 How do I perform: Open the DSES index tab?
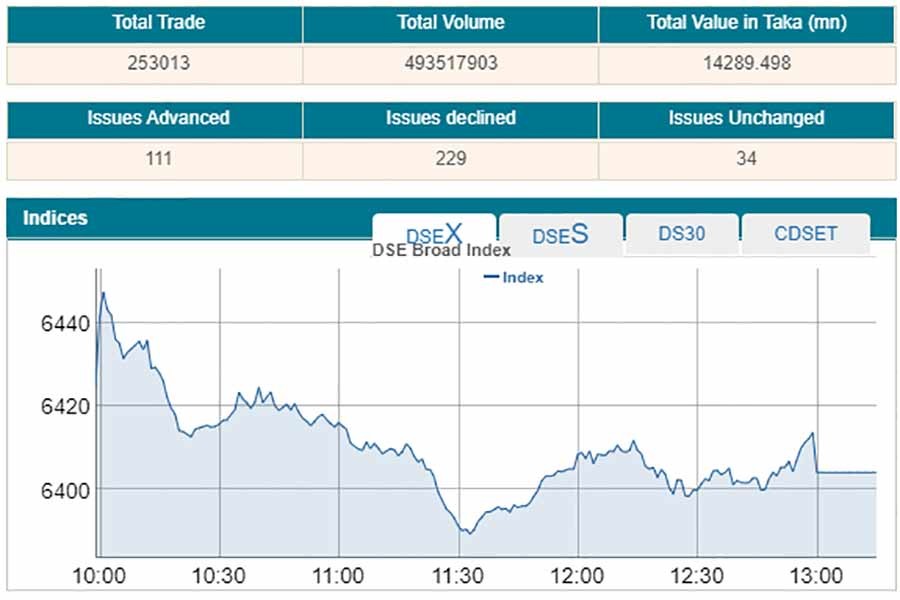(x=560, y=234)
